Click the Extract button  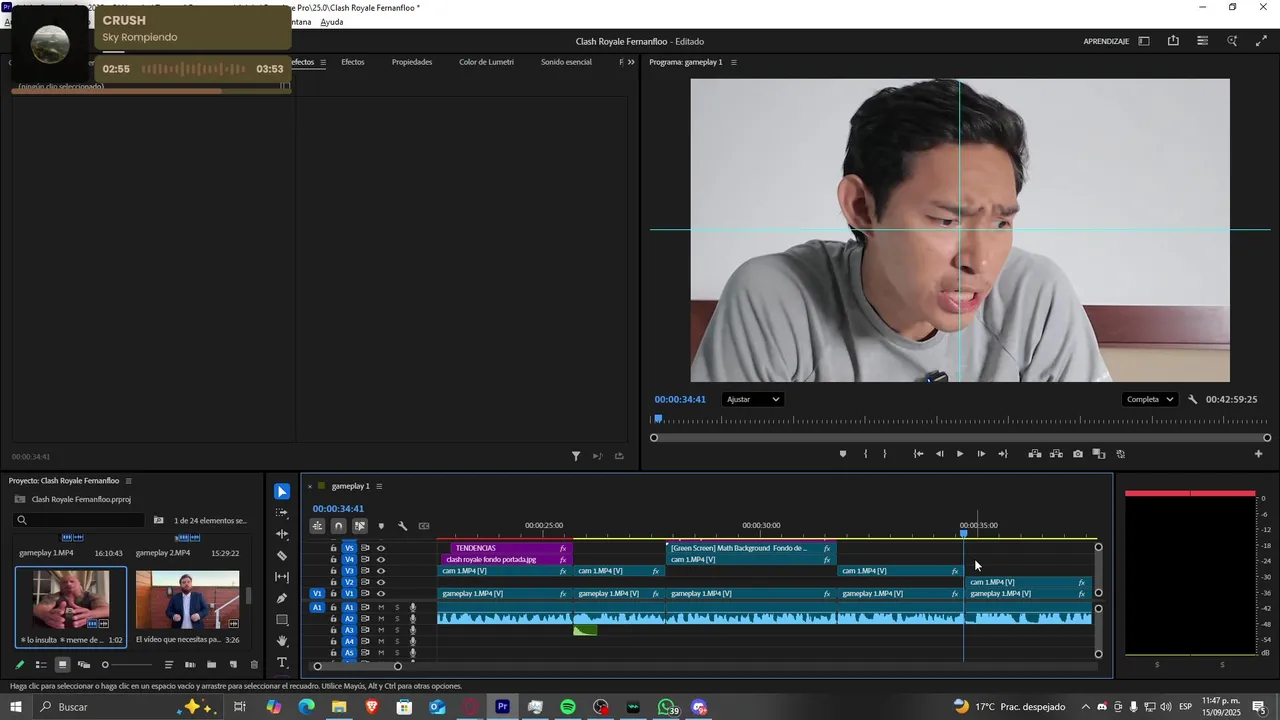click(x=1056, y=454)
